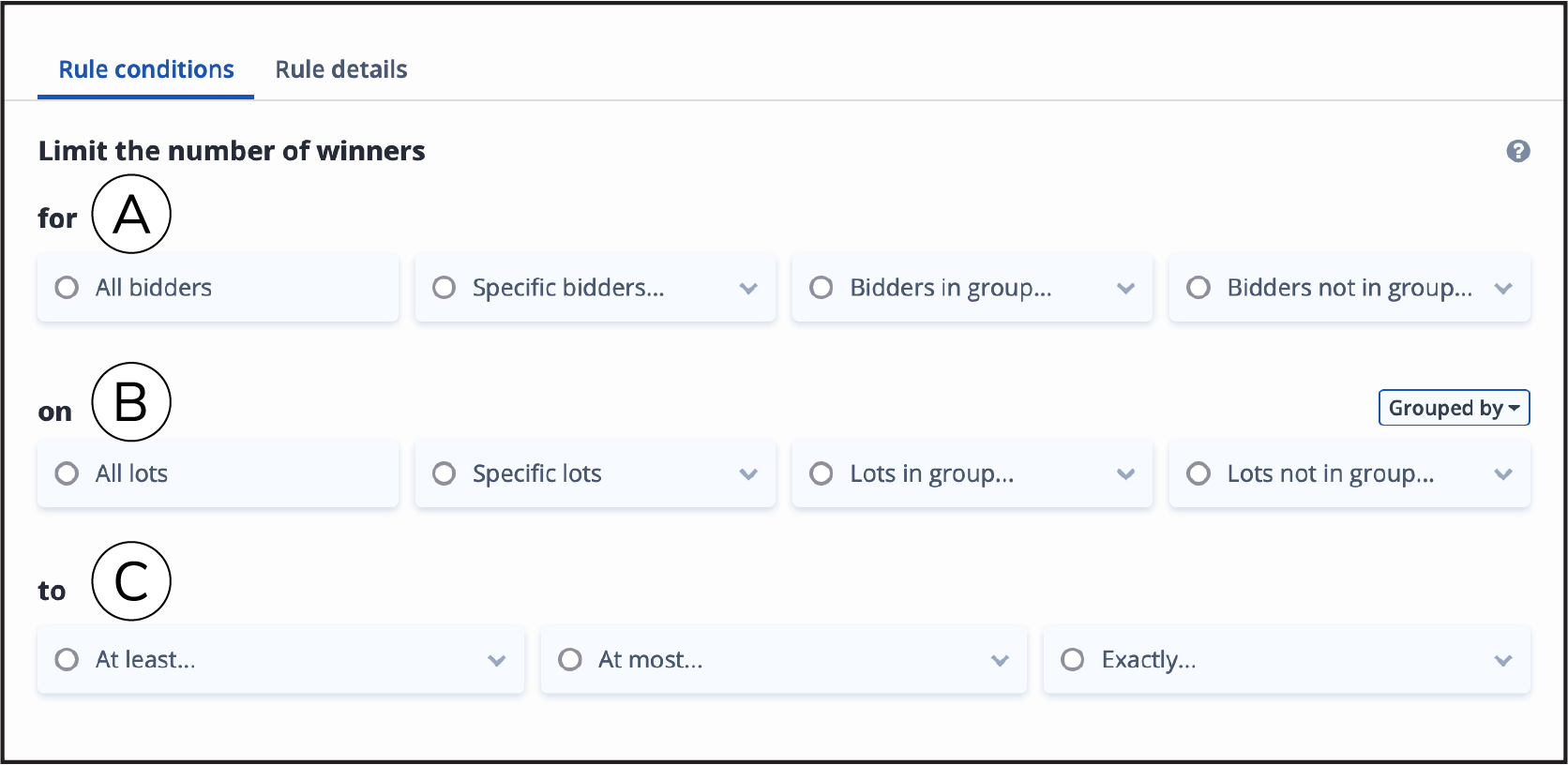The image size is (1568, 765).
Task: Select the Bidders in group radio button
Action: pos(822,287)
